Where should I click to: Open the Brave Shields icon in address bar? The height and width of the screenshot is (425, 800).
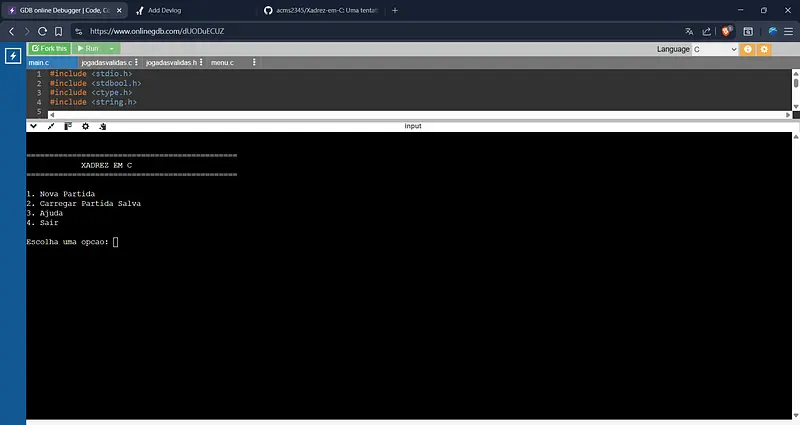click(727, 31)
